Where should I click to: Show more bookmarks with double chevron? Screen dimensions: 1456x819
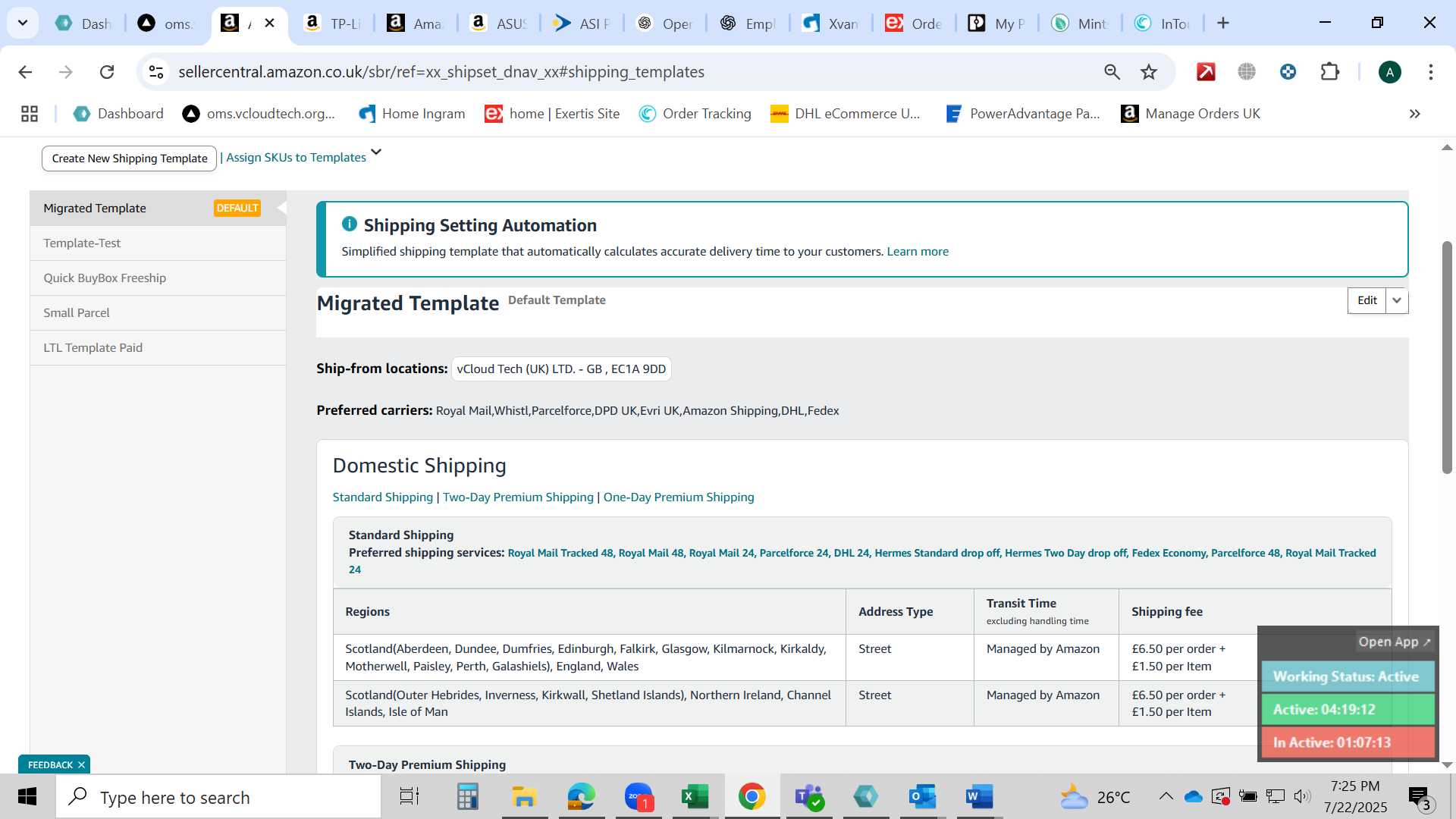pos(1414,114)
